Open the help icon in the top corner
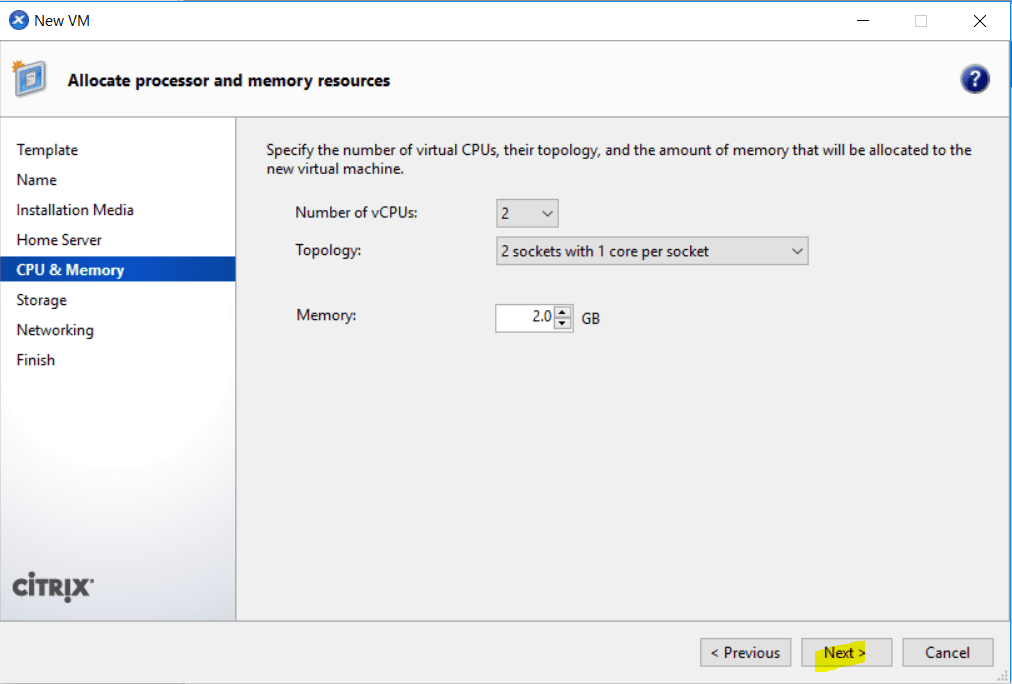This screenshot has height=684, width=1012. pyautogui.click(x=975, y=78)
